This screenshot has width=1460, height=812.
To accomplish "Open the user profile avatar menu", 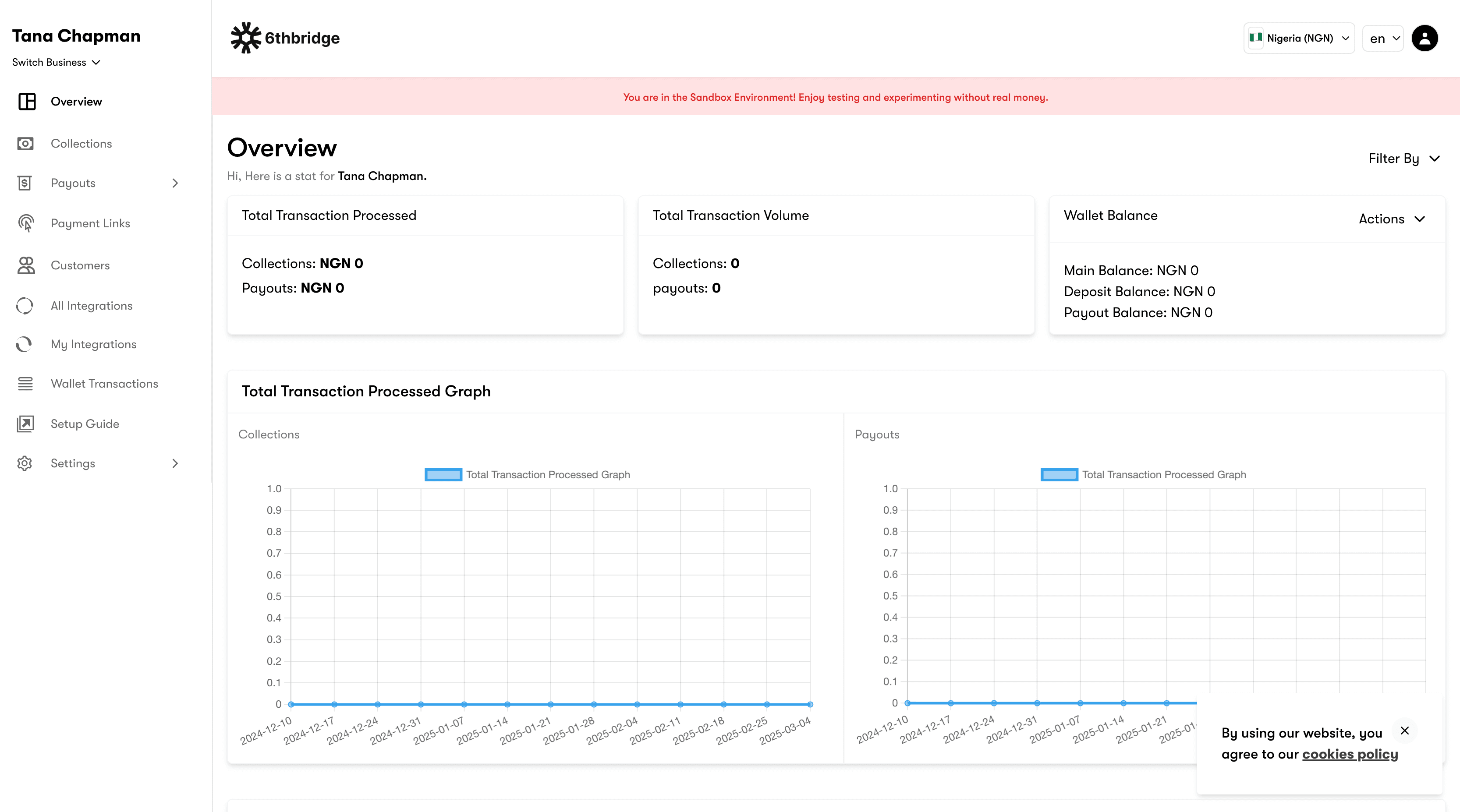I will 1425,38.
